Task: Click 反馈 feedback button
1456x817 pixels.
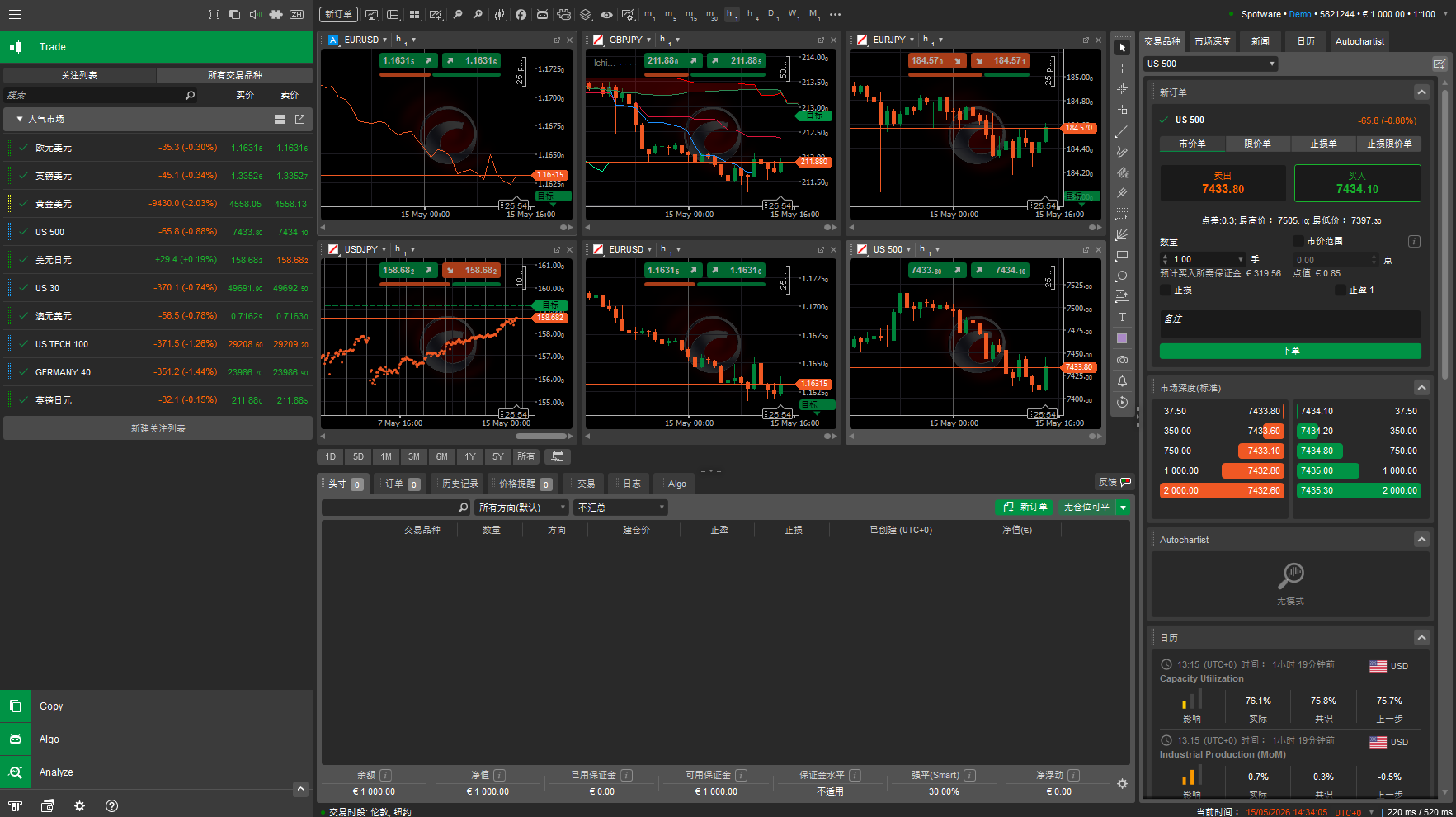Action: point(1114,482)
